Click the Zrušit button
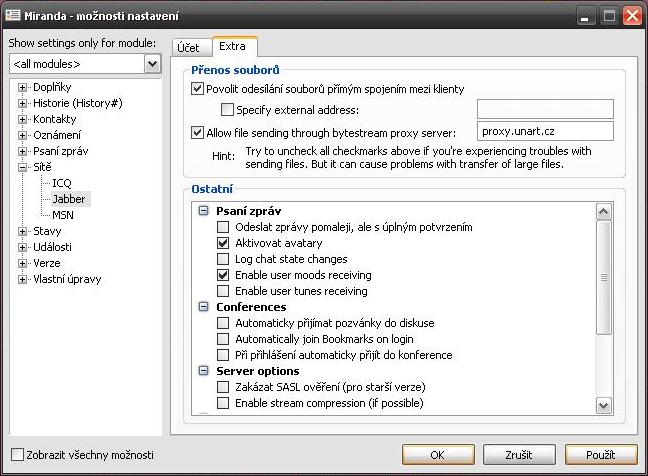The height and width of the screenshot is (476, 648). [x=519, y=455]
